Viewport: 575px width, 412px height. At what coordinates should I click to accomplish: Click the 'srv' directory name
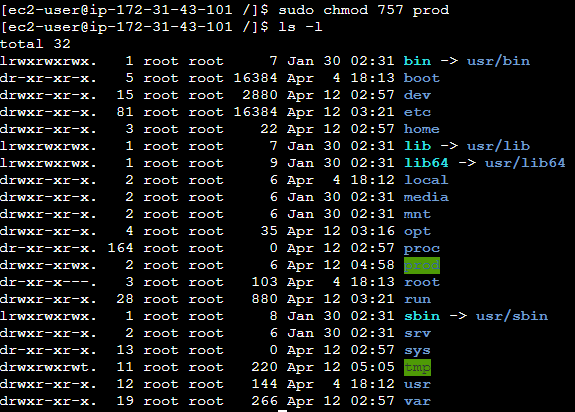click(417, 333)
